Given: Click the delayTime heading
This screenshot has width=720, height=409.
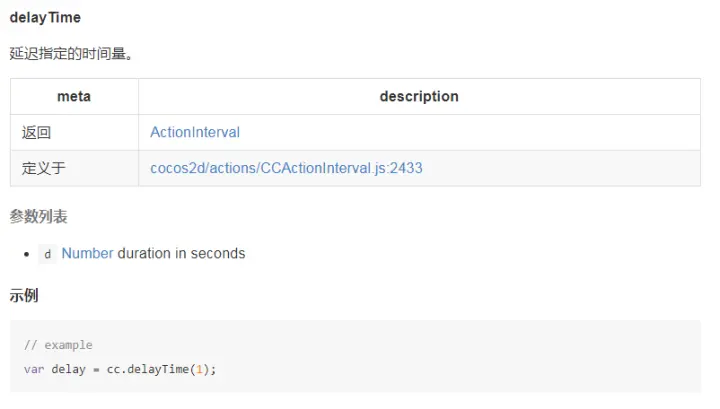Looking at the screenshot, I should pyautogui.click(x=45, y=17).
